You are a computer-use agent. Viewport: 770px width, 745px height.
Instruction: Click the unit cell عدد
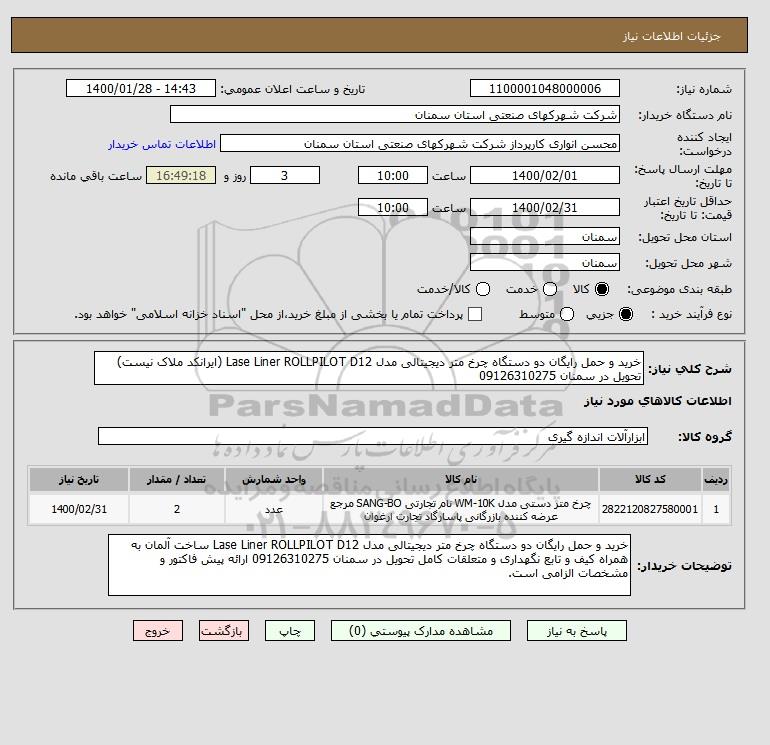click(x=274, y=509)
